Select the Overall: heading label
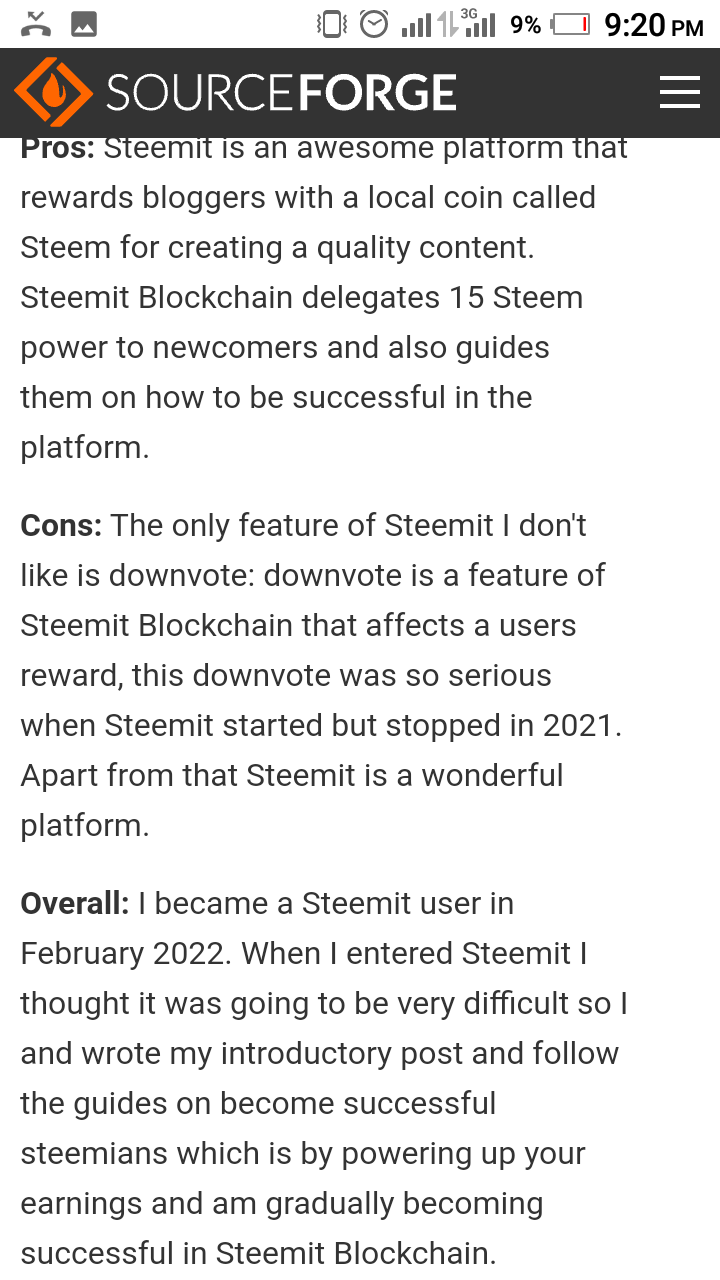Screen dimensions: 720x1280 [75, 903]
